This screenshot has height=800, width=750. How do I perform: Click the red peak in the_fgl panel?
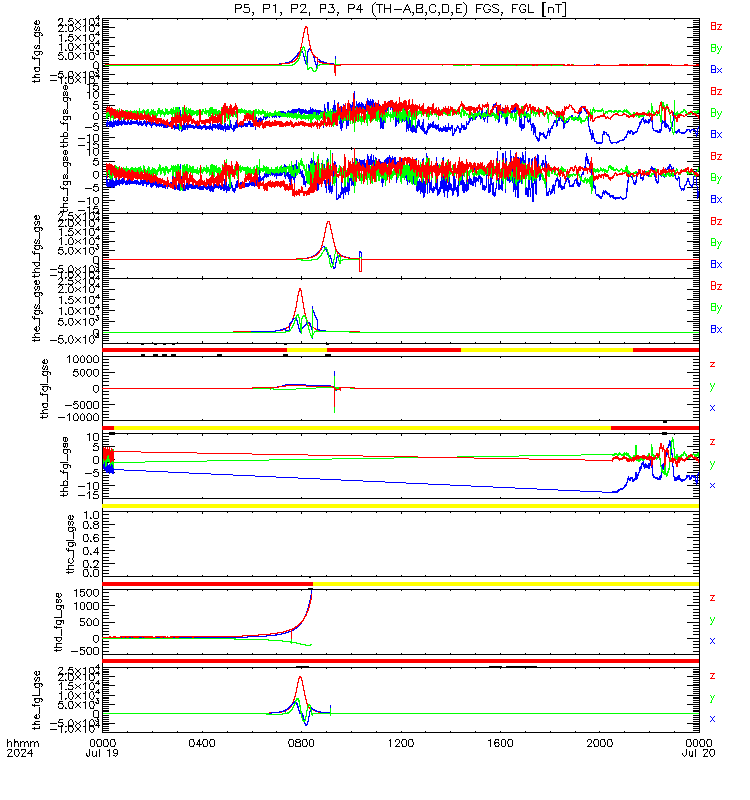coord(300,678)
